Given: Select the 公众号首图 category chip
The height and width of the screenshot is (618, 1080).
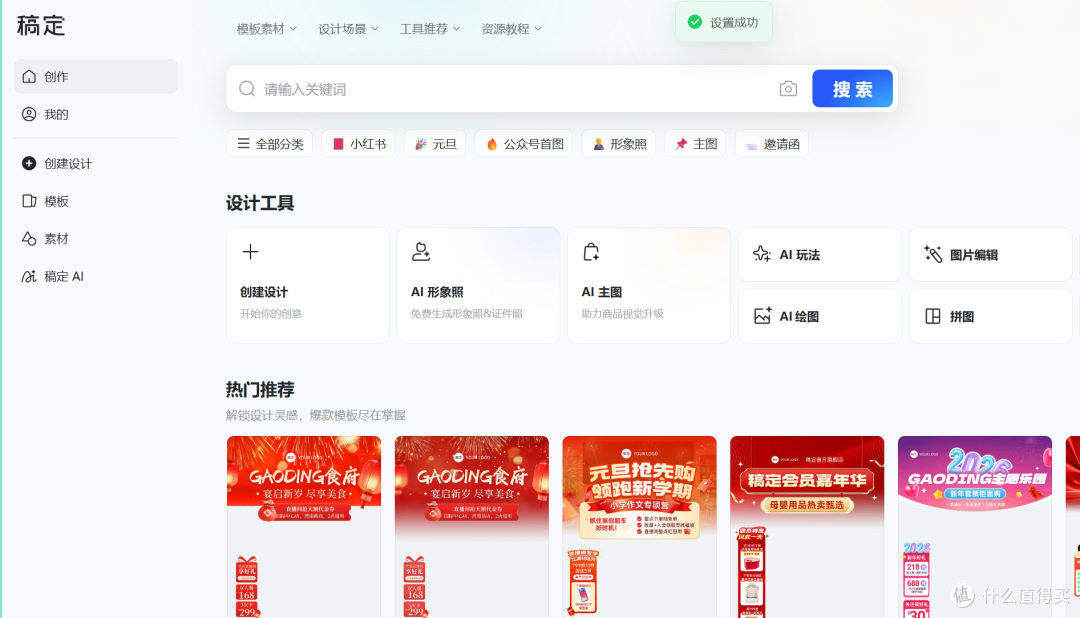Looking at the screenshot, I should pos(523,144).
